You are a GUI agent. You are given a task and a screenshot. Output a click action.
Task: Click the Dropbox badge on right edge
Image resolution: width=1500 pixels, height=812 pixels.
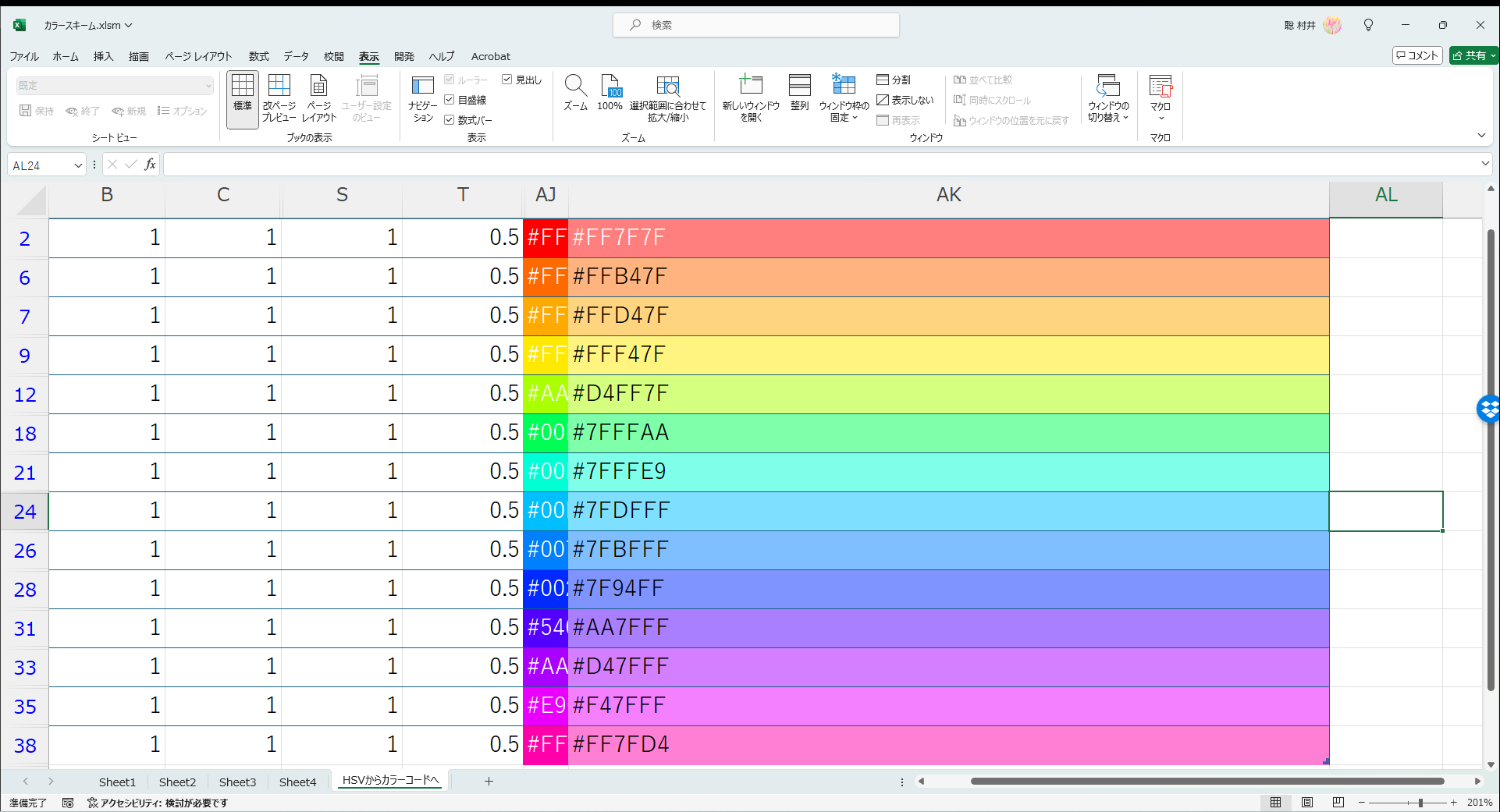[x=1489, y=409]
